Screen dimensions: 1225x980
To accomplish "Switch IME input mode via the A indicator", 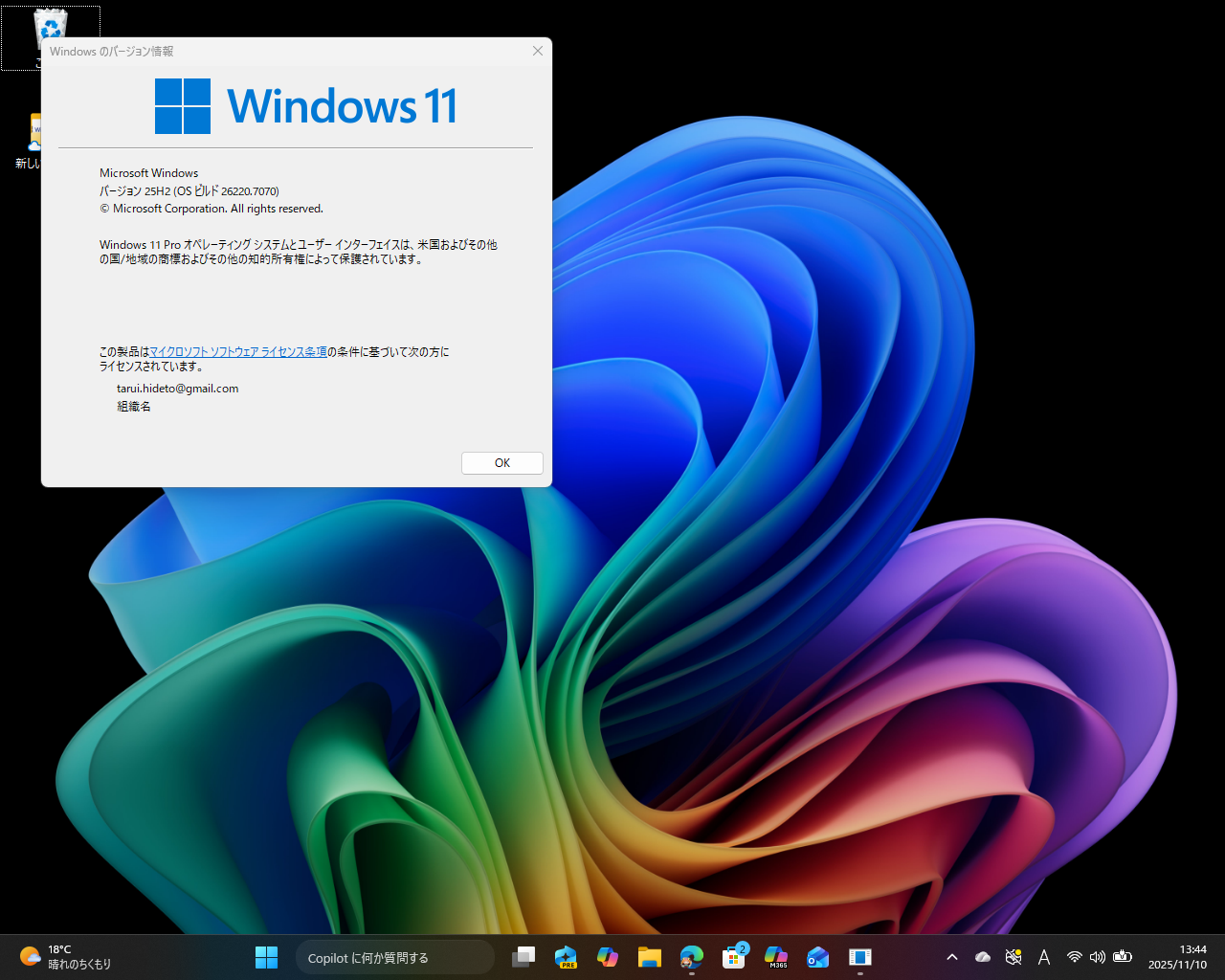I will (x=1044, y=956).
